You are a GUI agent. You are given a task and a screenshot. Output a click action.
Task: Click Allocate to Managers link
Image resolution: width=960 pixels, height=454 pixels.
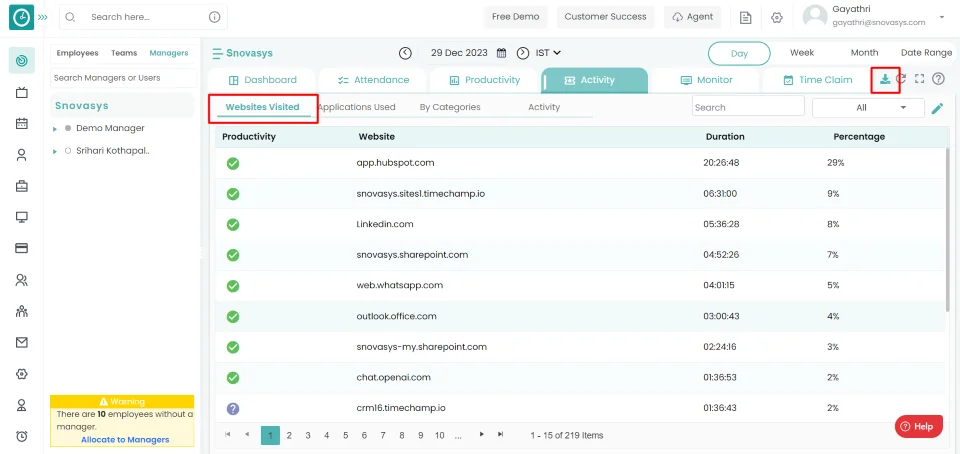pyautogui.click(x=125, y=440)
